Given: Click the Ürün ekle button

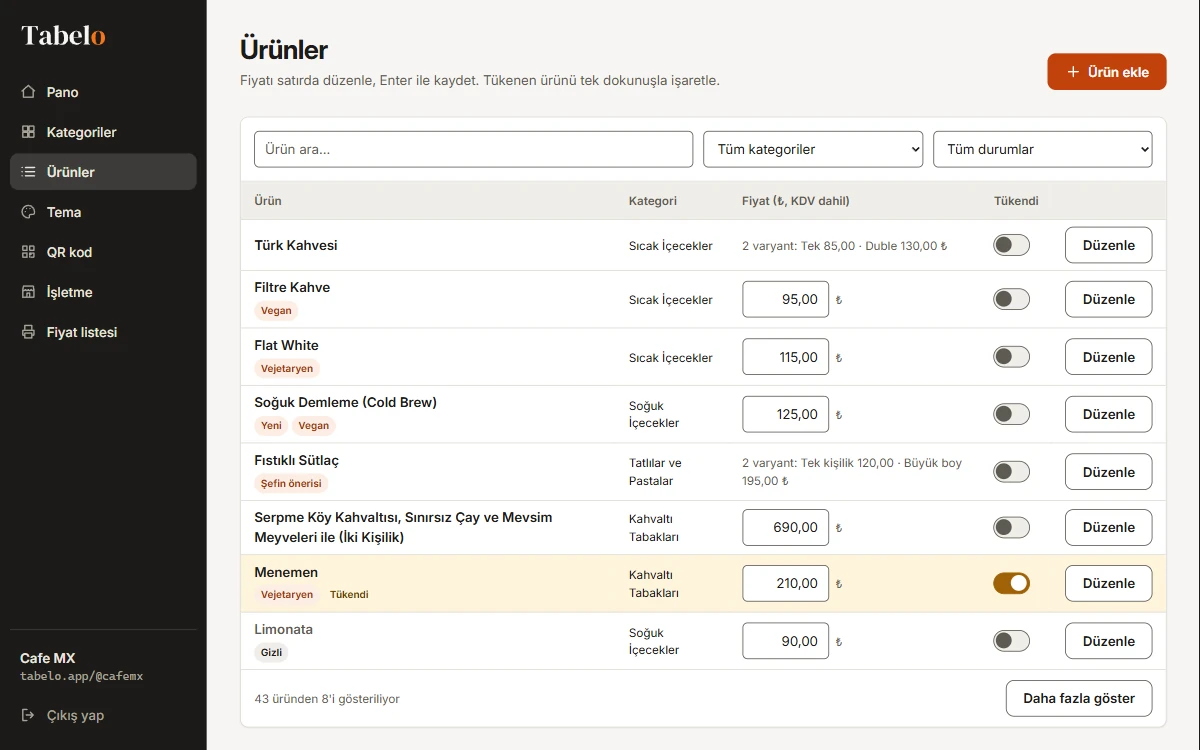Looking at the screenshot, I should [1107, 72].
